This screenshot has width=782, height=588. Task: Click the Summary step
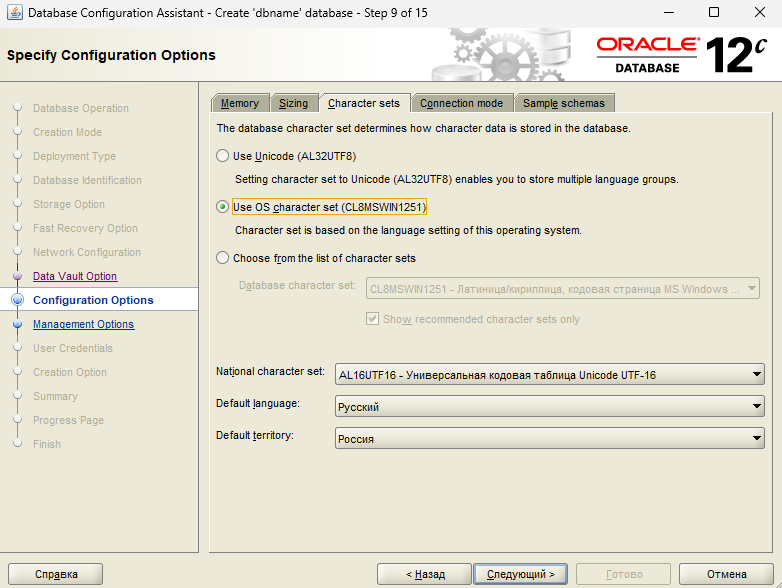tap(55, 396)
